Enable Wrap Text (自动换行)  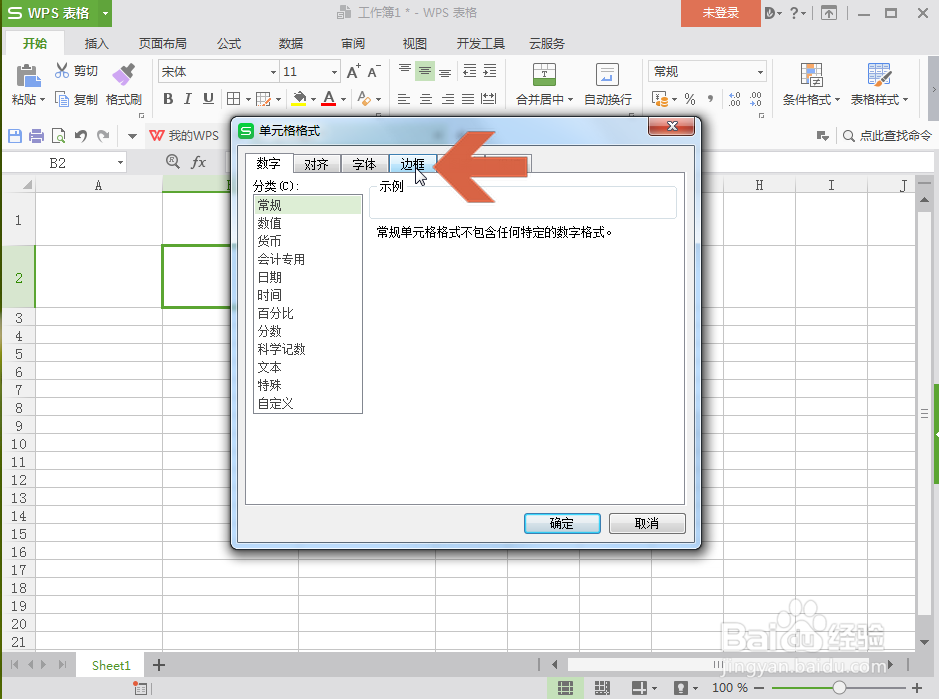(x=606, y=84)
